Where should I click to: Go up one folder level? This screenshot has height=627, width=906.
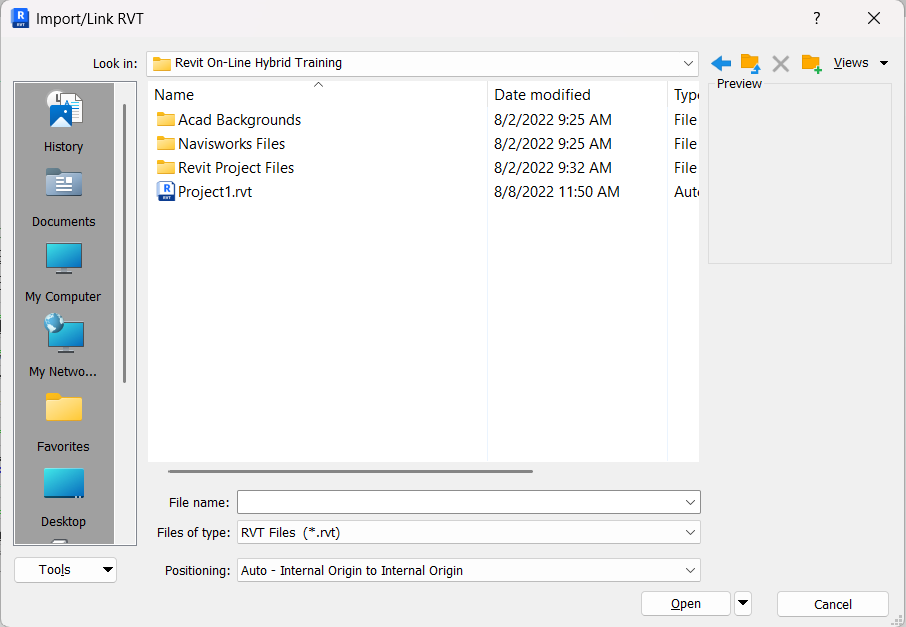click(750, 63)
